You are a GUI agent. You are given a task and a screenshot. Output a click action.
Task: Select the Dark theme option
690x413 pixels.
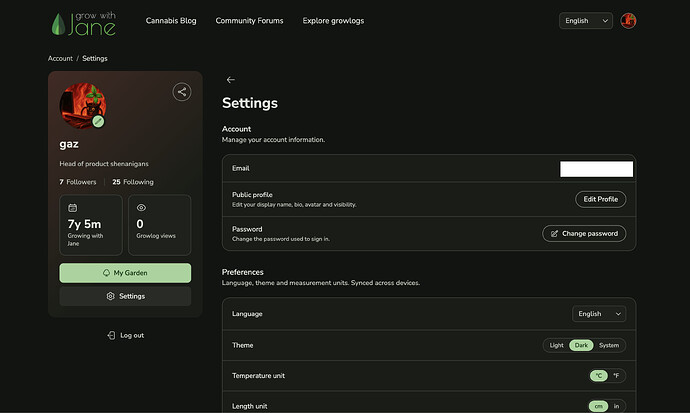click(x=581, y=345)
